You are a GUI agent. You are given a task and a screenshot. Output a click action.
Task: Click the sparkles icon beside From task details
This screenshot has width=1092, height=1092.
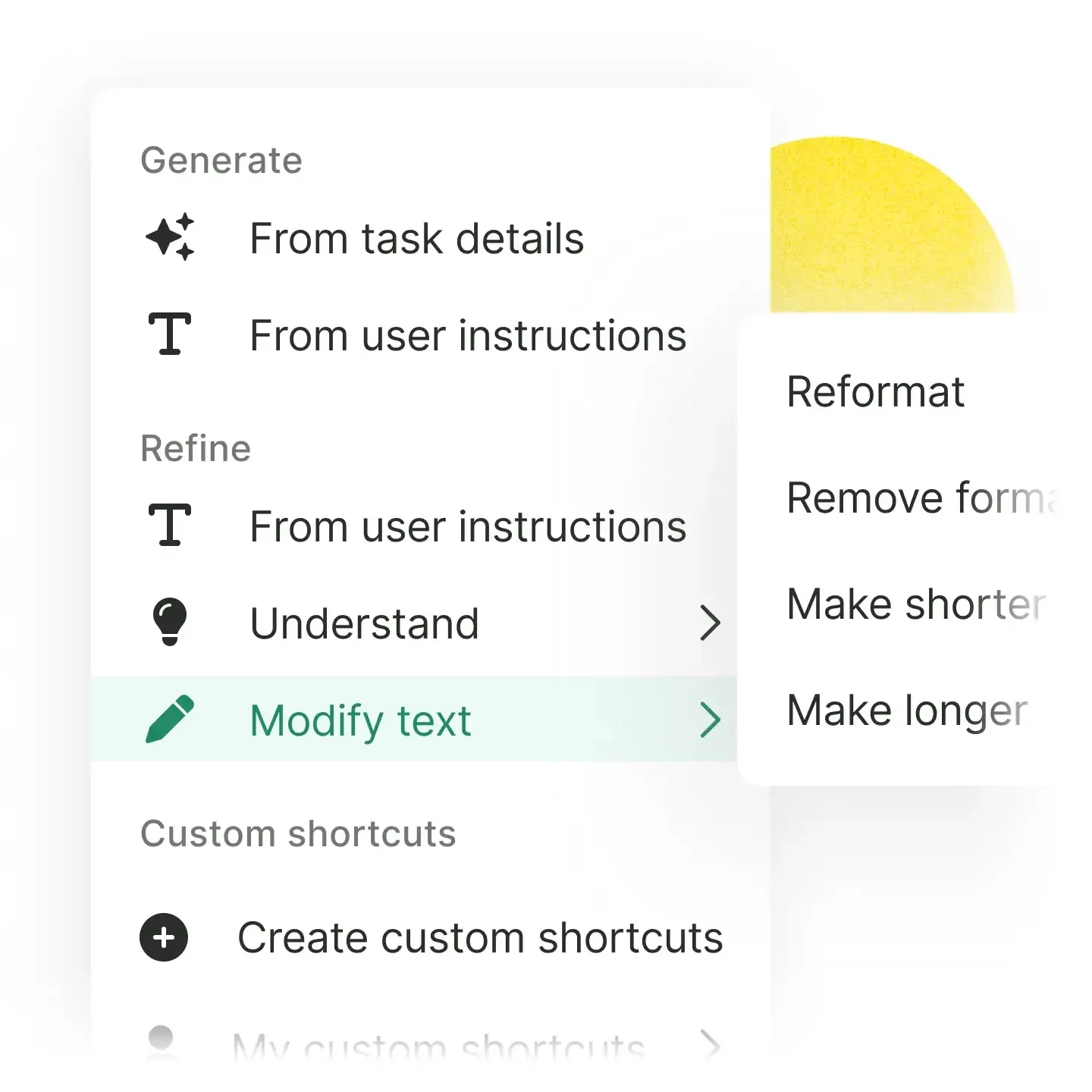170,238
